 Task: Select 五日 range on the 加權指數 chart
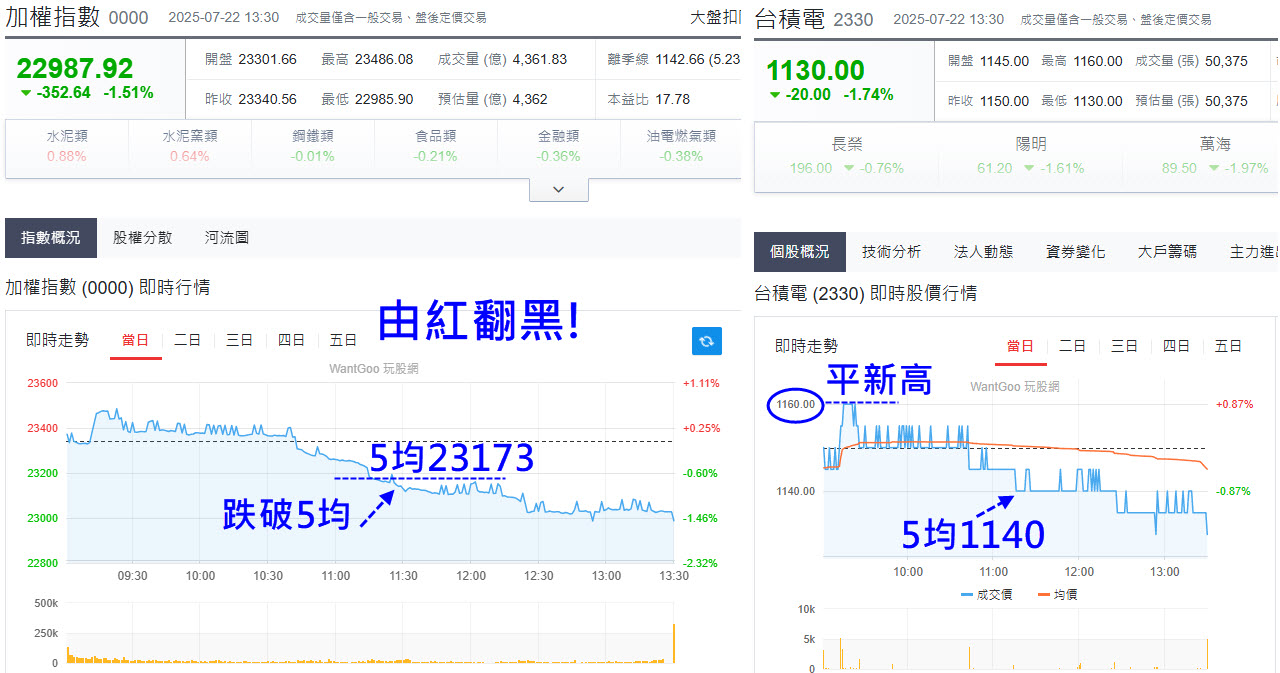(x=343, y=341)
